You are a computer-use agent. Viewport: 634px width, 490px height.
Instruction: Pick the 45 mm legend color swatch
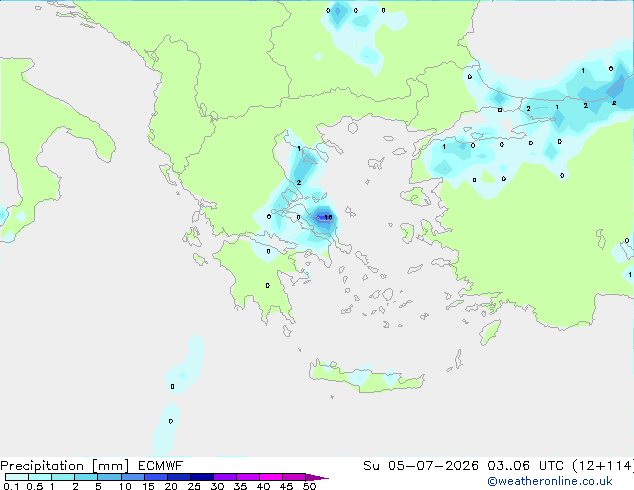pos(294,477)
